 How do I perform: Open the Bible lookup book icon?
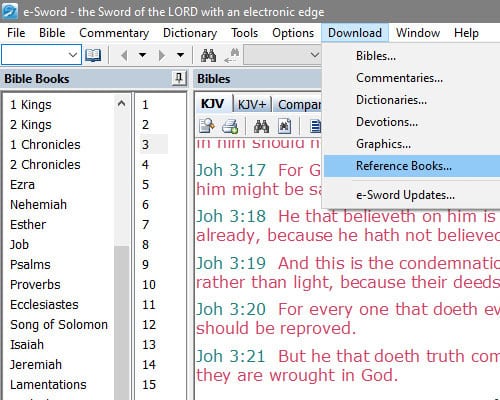point(93,55)
